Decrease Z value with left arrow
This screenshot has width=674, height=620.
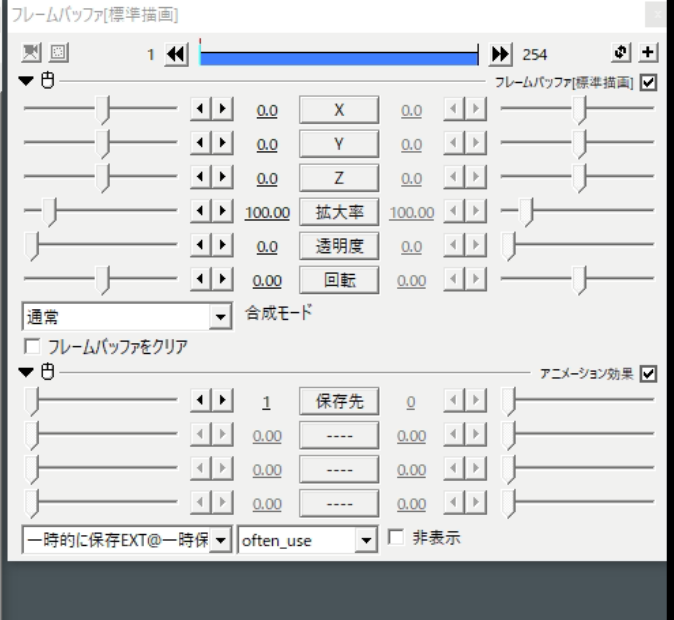200,176
